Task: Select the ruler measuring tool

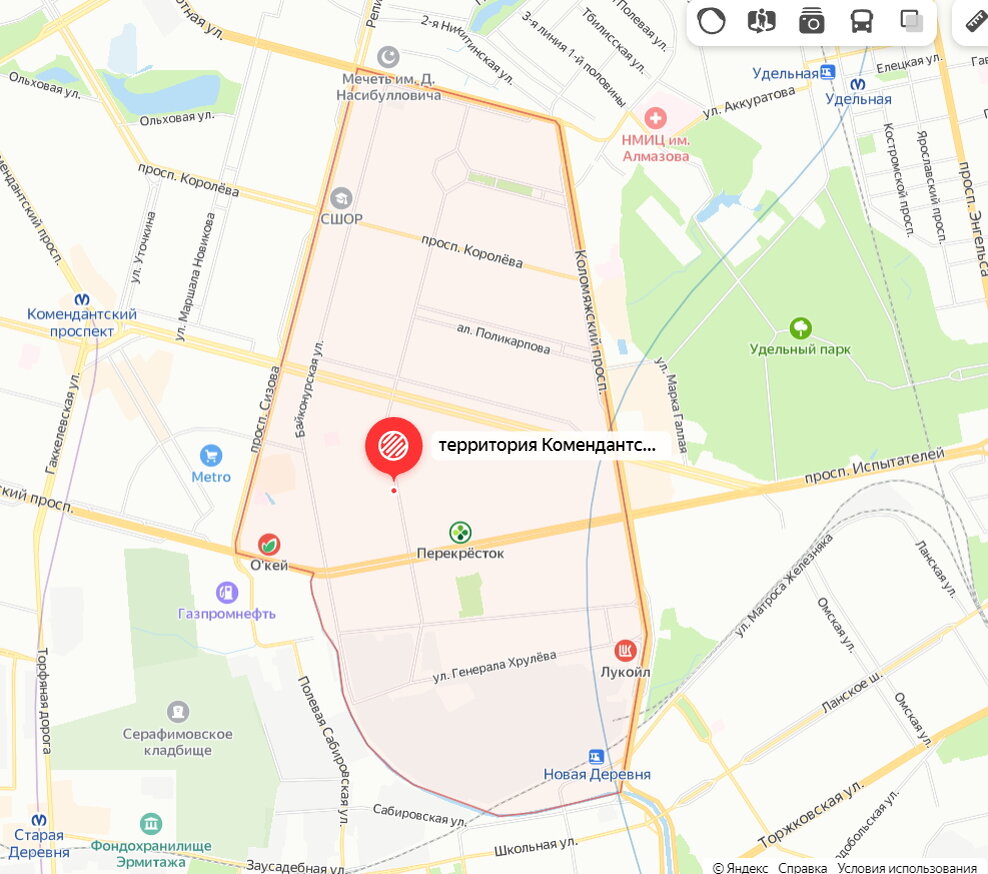Action: click(x=977, y=21)
